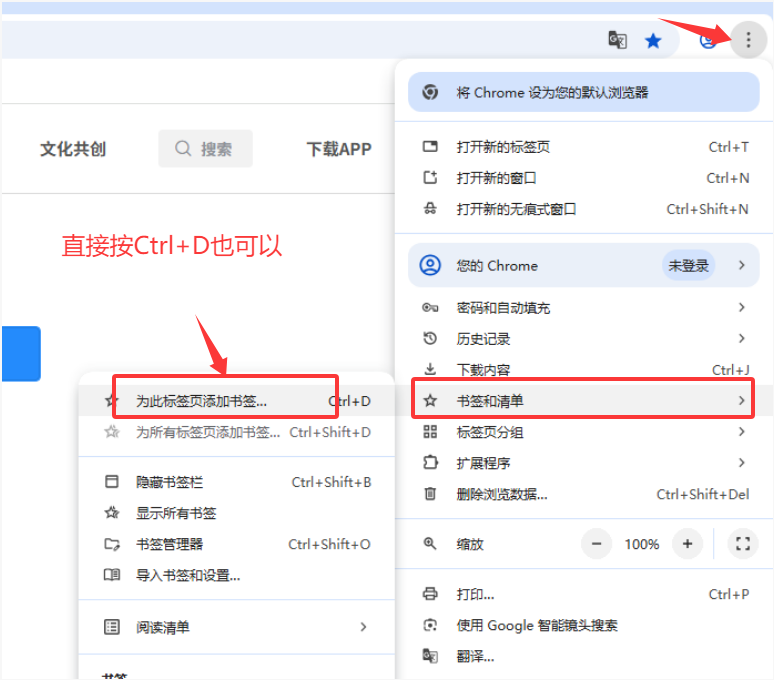The height and width of the screenshot is (680, 774).
Task: Click the translate page icon in address bar
Action: click(x=618, y=41)
